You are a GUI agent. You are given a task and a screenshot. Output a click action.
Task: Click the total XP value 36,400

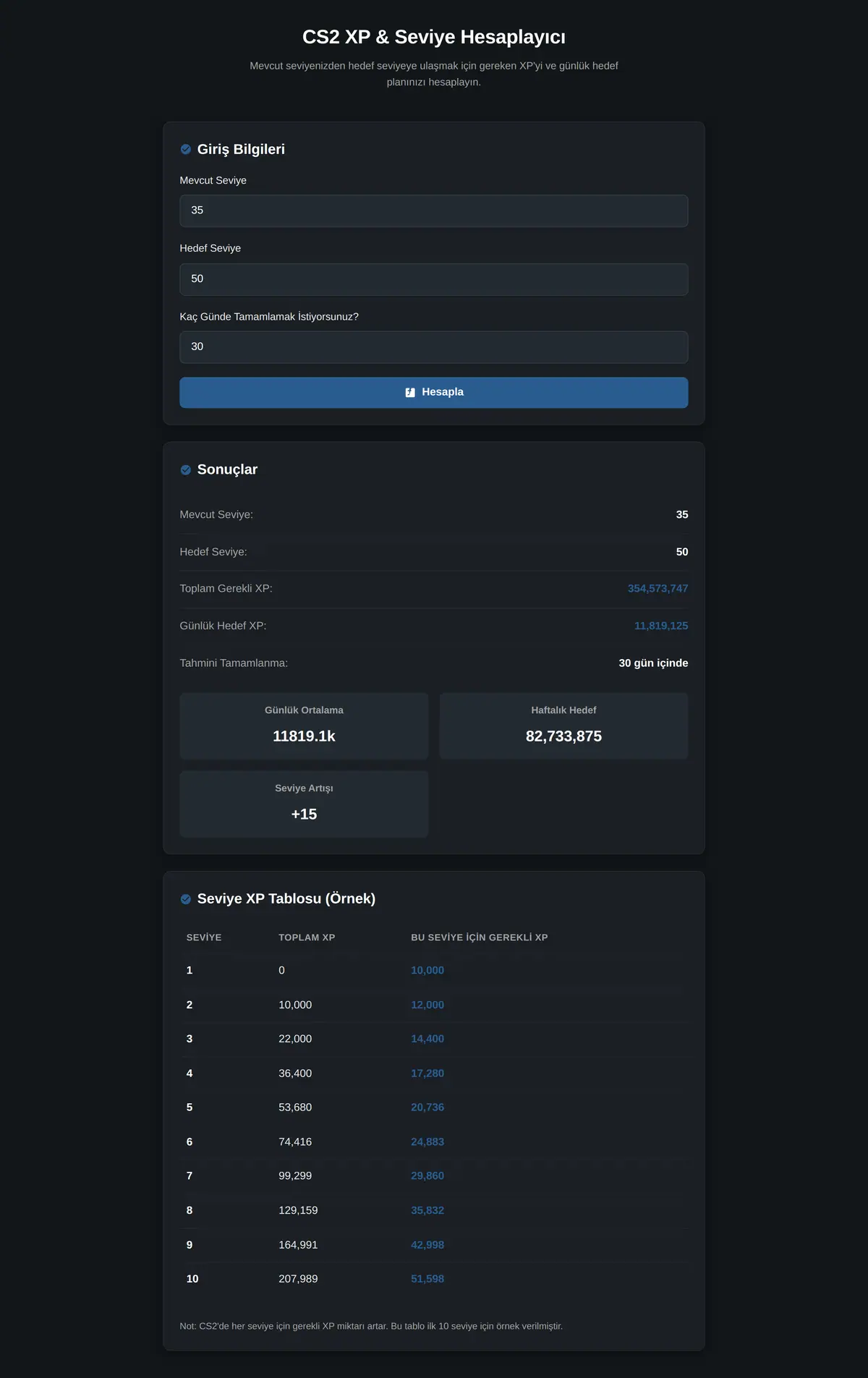coord(295,1073)
